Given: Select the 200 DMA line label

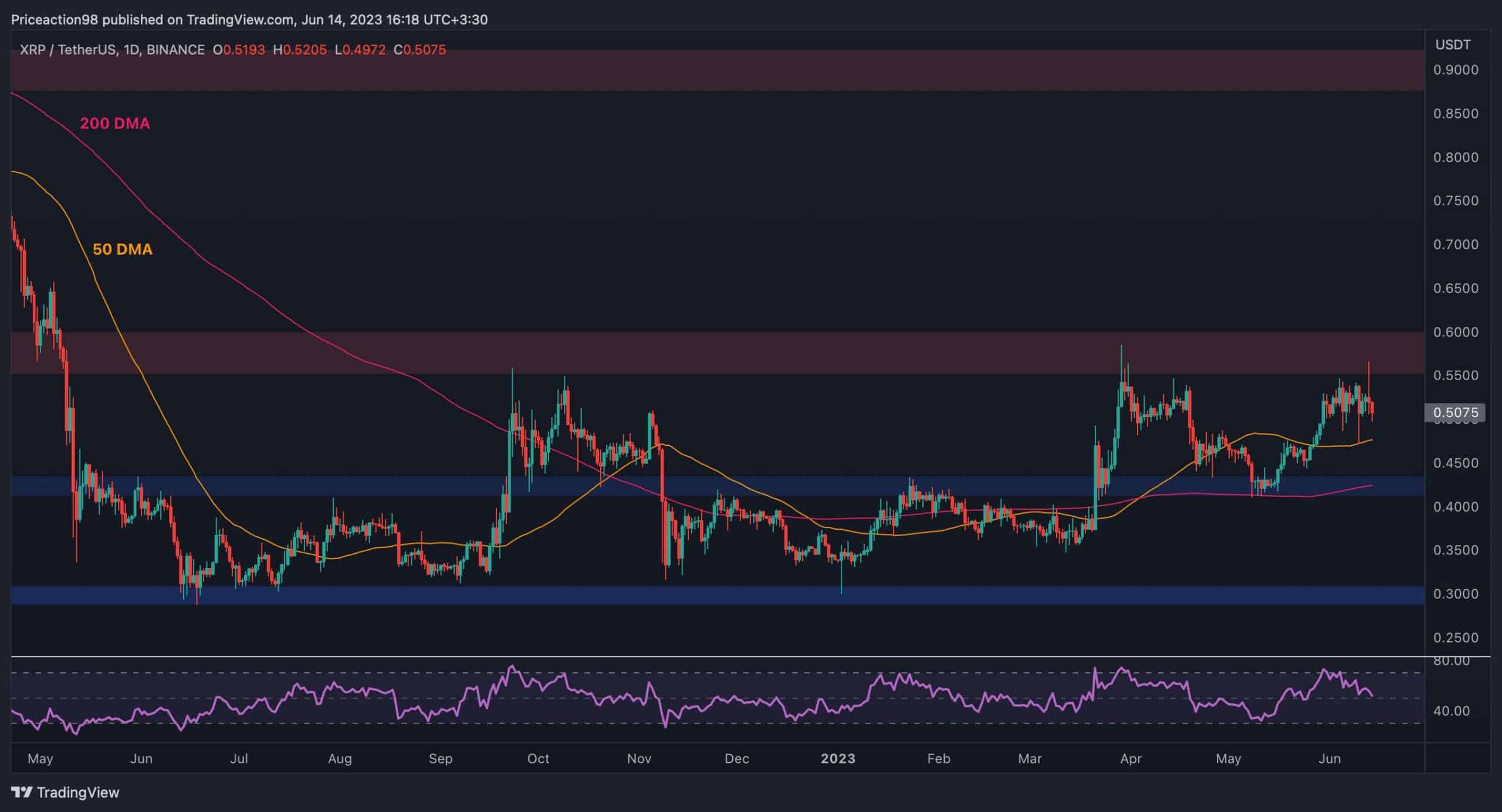Looking at the screenshot, I should tap(115, 124).
